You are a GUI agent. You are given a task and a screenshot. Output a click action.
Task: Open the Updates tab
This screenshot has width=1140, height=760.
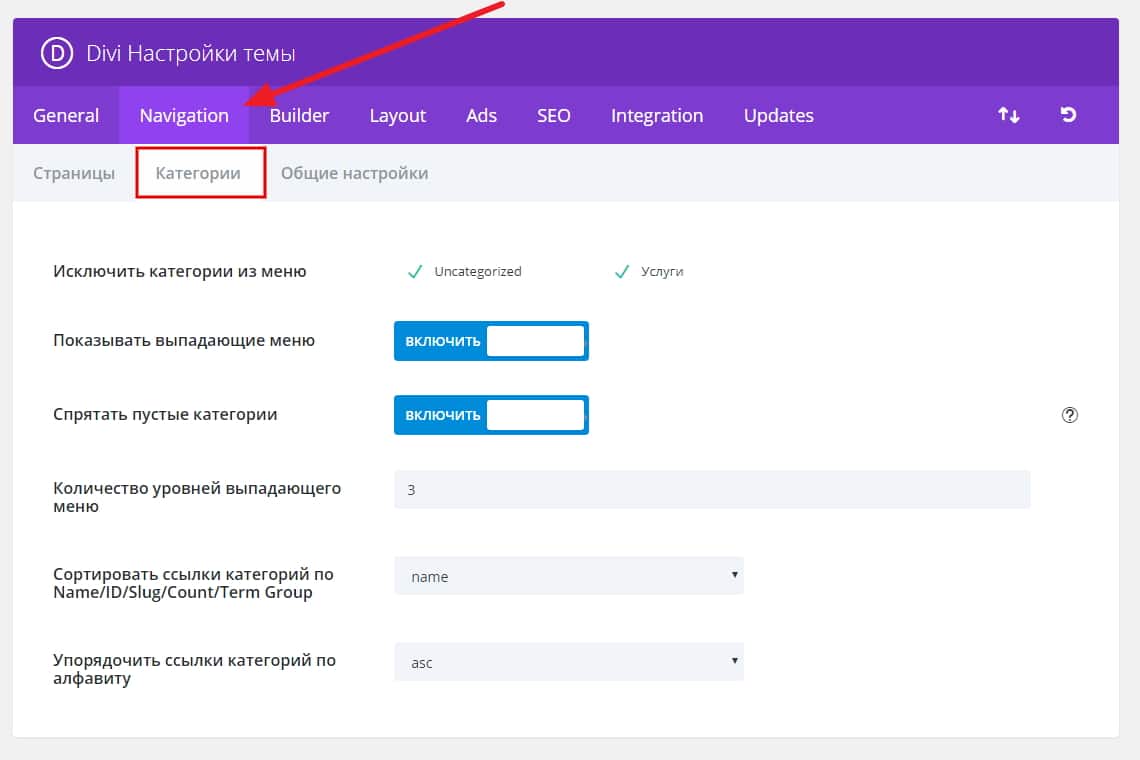coord(778,115)
